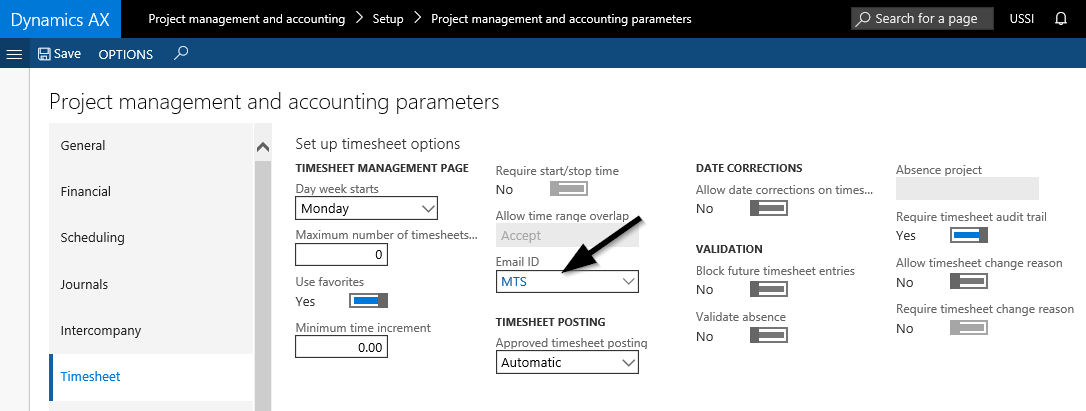Open the Day week starts dropdown

(x=368, y=208)
